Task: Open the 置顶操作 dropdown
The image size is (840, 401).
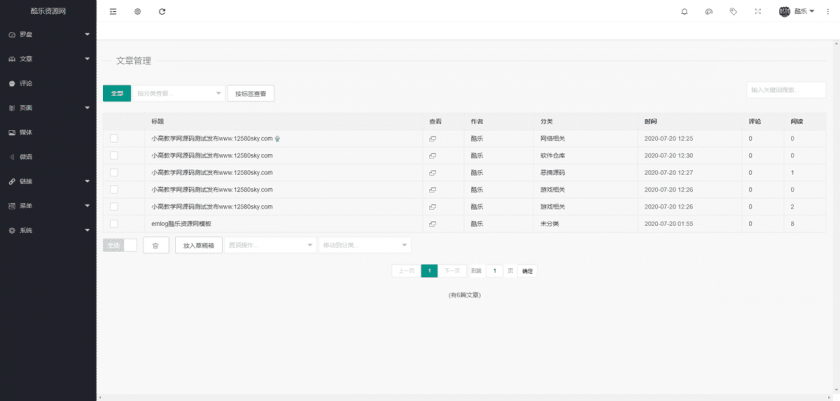Action: tap(271, 245)
